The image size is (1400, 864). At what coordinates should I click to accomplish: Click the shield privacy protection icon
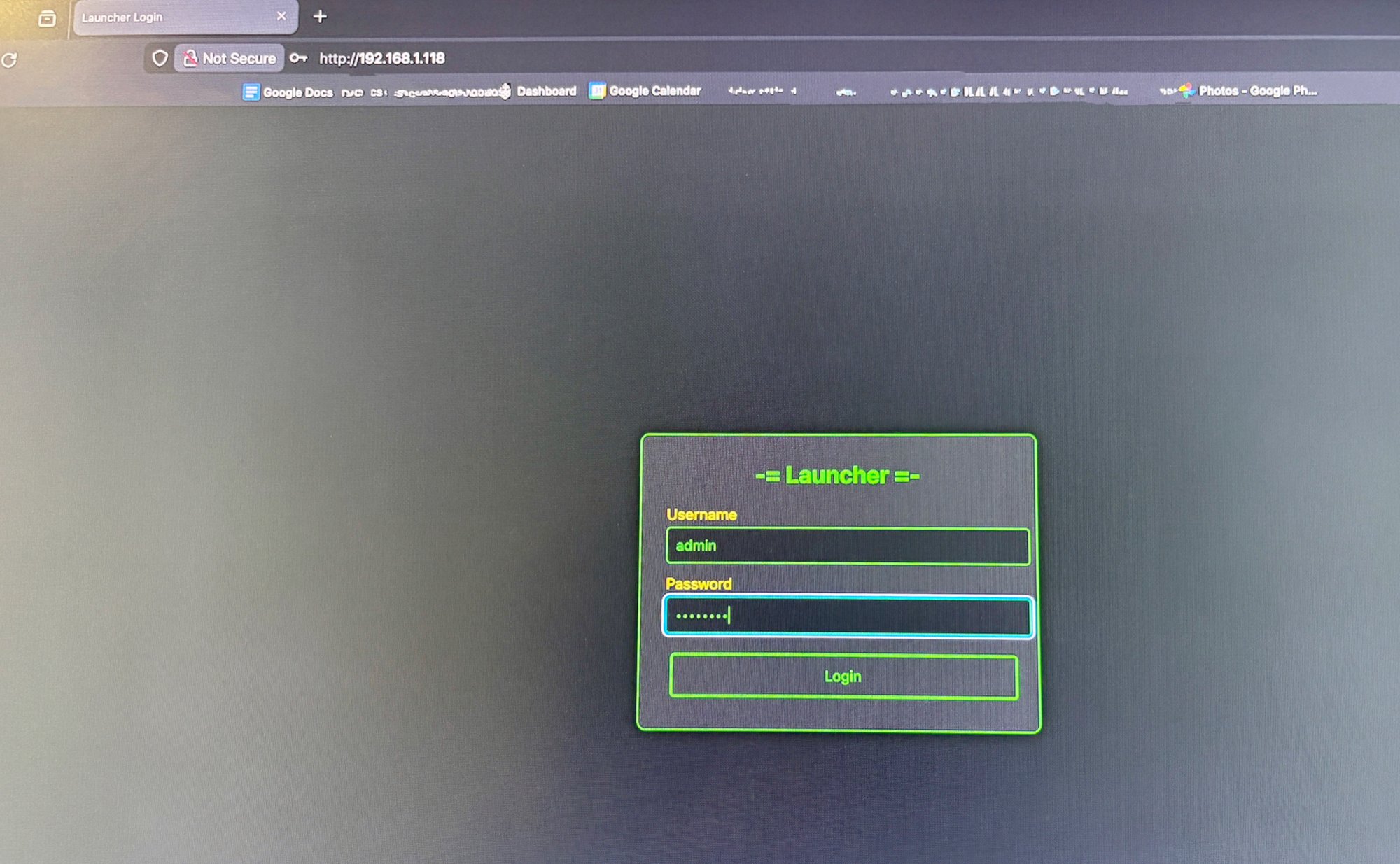pos(160,58)
